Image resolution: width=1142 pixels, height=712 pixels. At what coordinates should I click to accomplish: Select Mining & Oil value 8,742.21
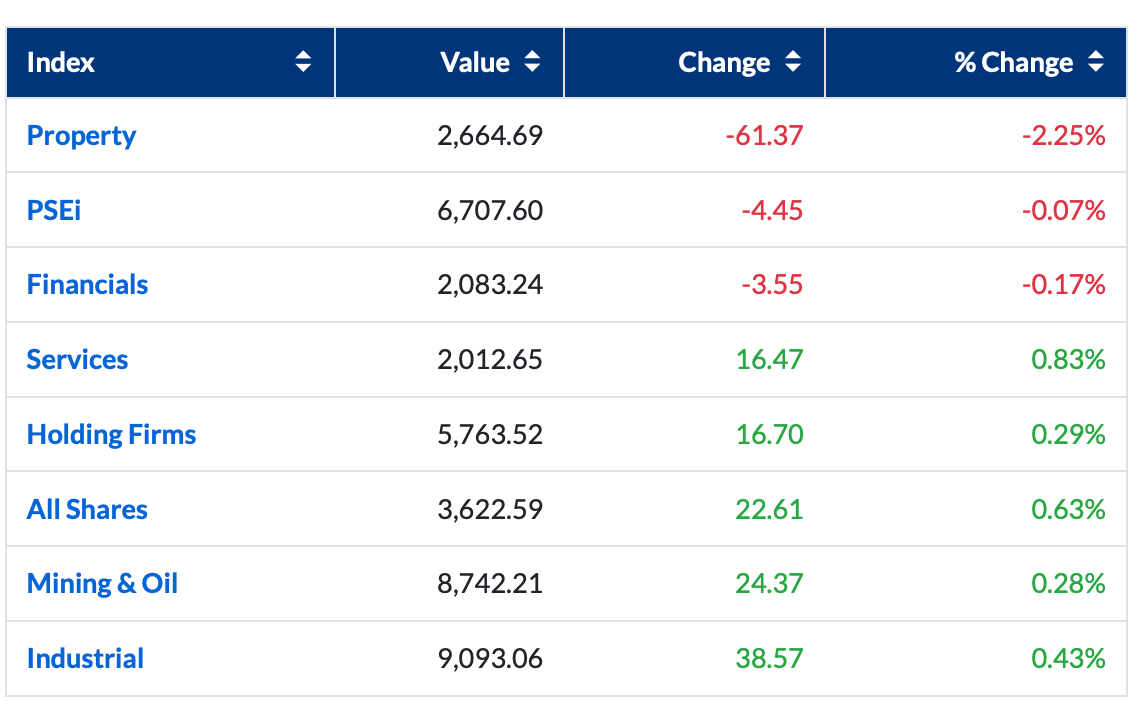[490, 584]
